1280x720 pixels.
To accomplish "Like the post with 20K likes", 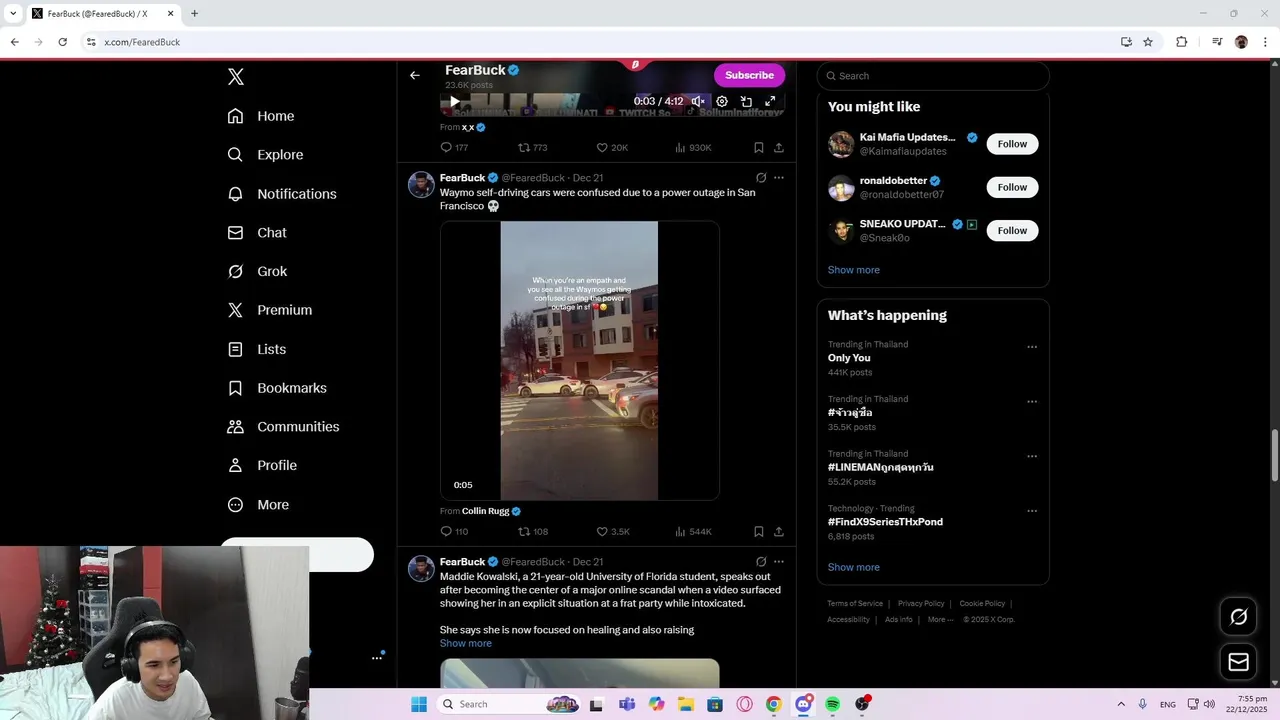I will click(612, 148).
